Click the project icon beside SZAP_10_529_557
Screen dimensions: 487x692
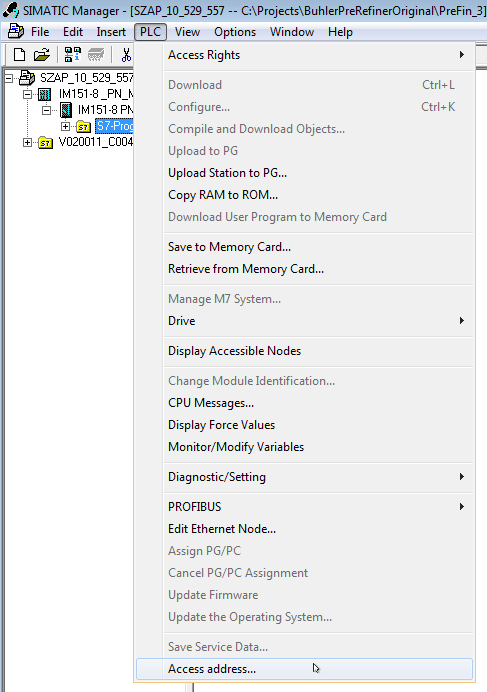coord(27,78)
